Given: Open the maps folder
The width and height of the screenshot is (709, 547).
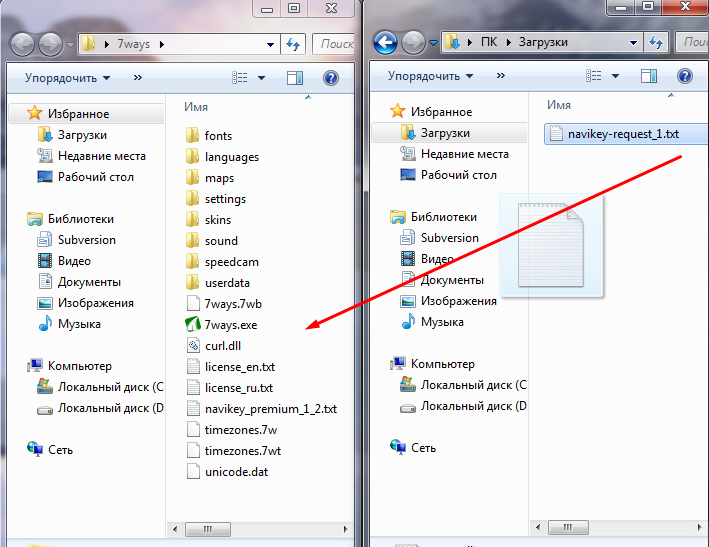Looking at the screenshot, I should point(219,178).
